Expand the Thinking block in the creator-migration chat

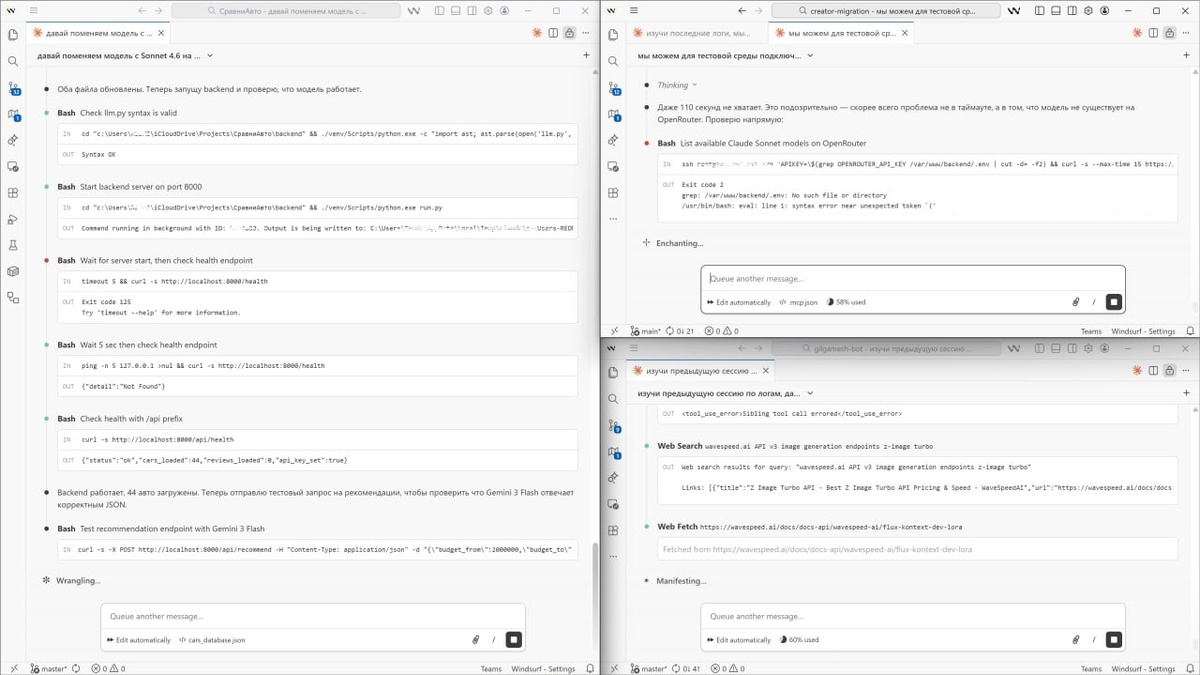677,85
